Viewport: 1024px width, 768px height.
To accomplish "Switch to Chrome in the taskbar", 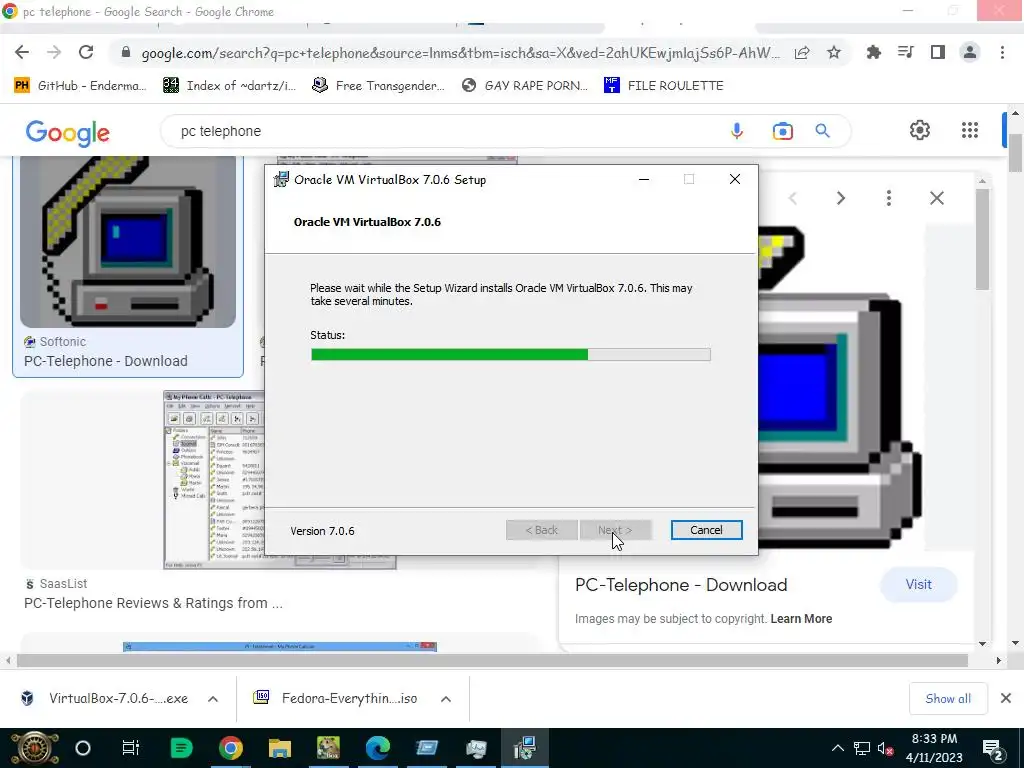I will coord(231,748).
